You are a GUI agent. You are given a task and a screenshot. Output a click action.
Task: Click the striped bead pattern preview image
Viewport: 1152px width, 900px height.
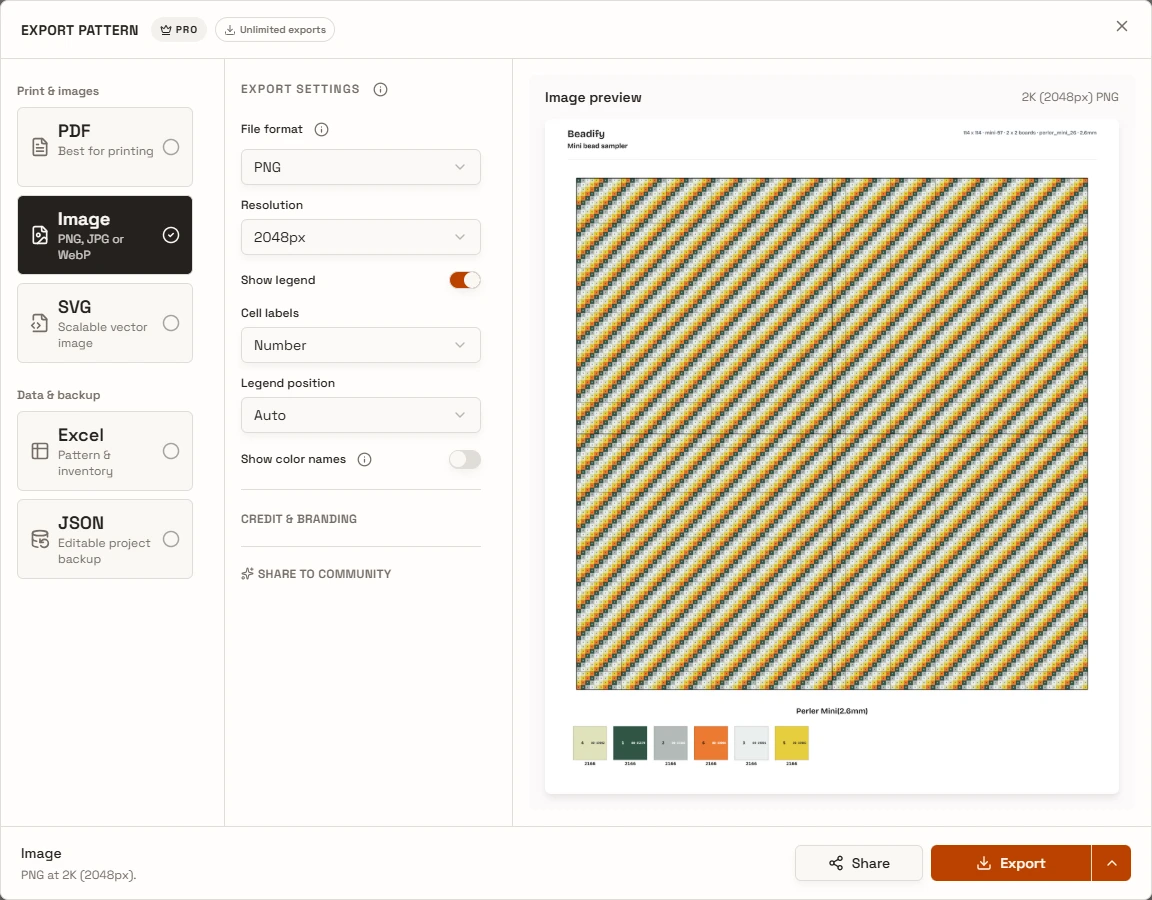point(832,433)
